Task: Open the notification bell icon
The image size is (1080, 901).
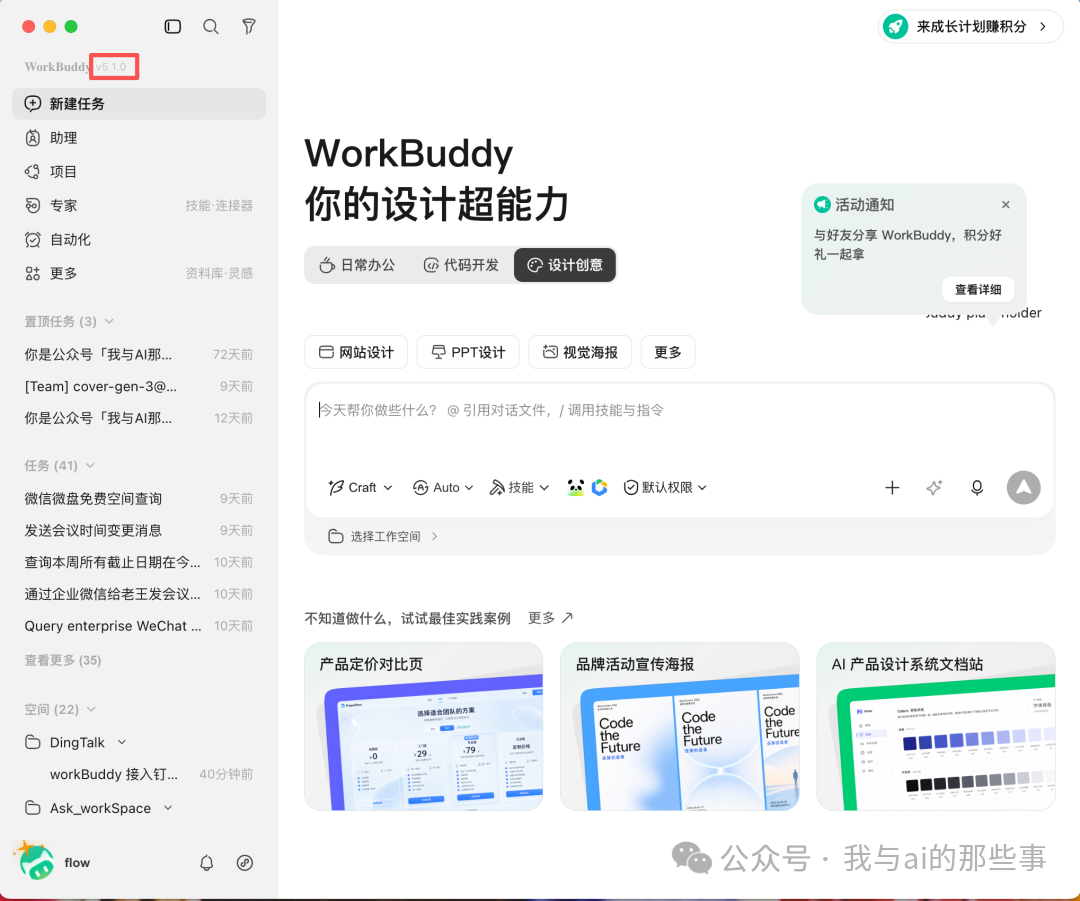Action: [x=207, y=862]
